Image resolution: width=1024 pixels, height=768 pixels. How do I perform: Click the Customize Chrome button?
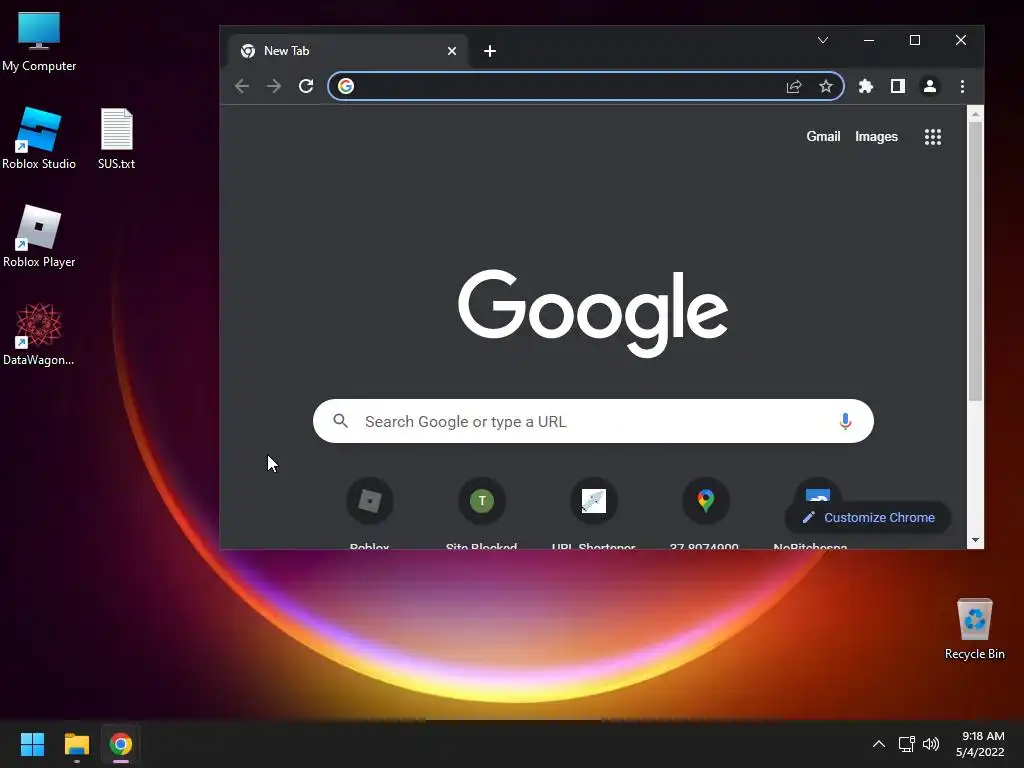pos(868,517)
